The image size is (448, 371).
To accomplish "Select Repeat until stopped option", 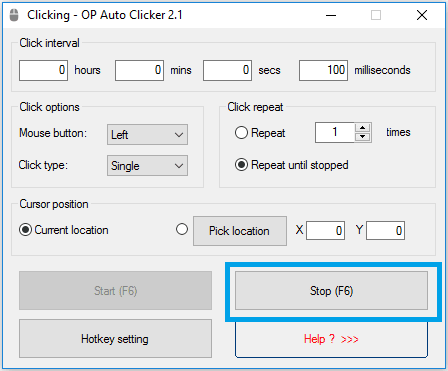I will pyautogui.click(x=241, y=165).
